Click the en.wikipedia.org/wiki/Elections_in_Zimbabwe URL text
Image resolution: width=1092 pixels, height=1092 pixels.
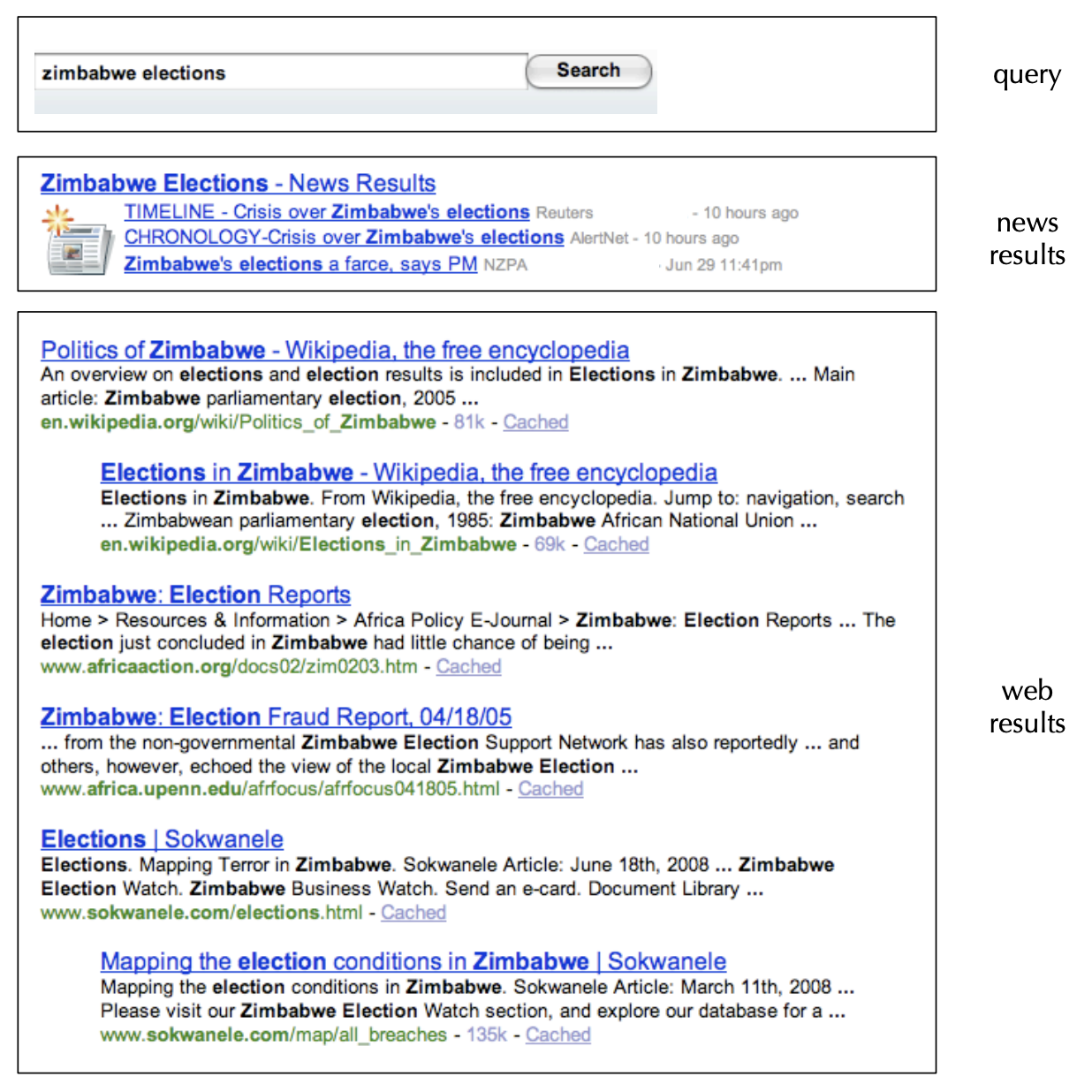pos(308,544)
